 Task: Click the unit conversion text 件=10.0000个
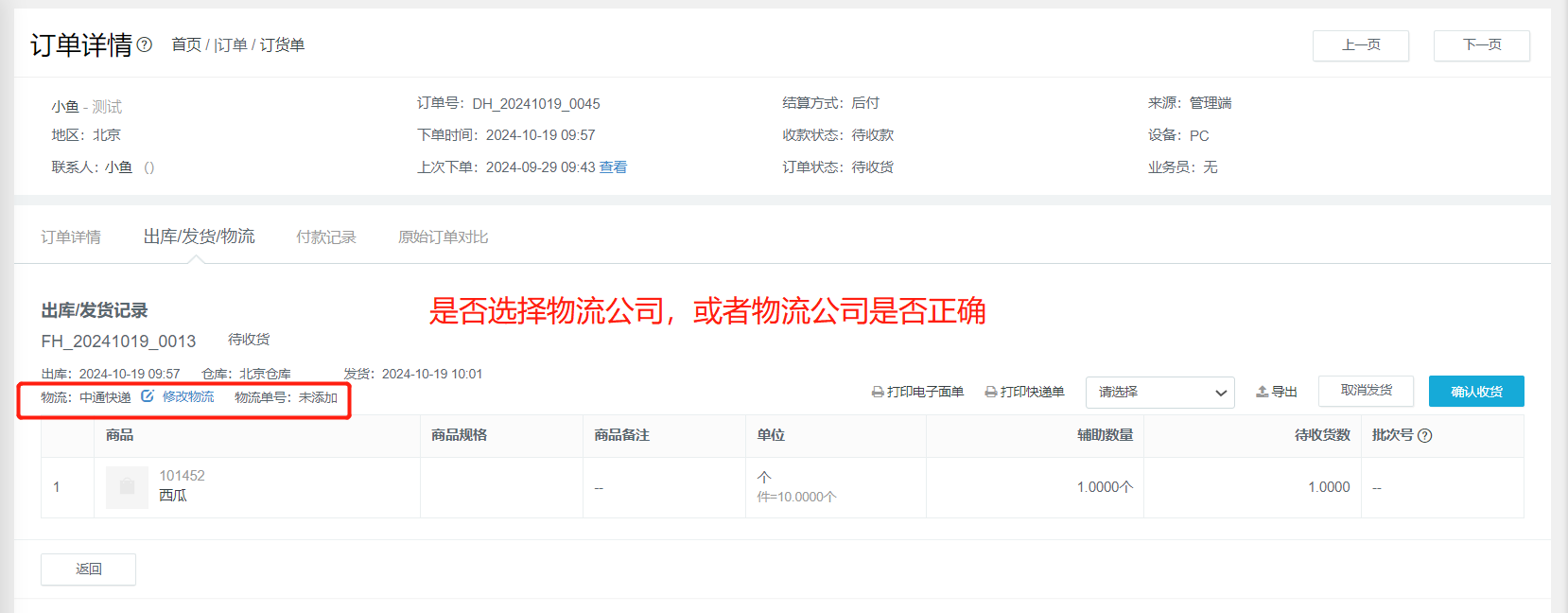[x=796, y=497]
